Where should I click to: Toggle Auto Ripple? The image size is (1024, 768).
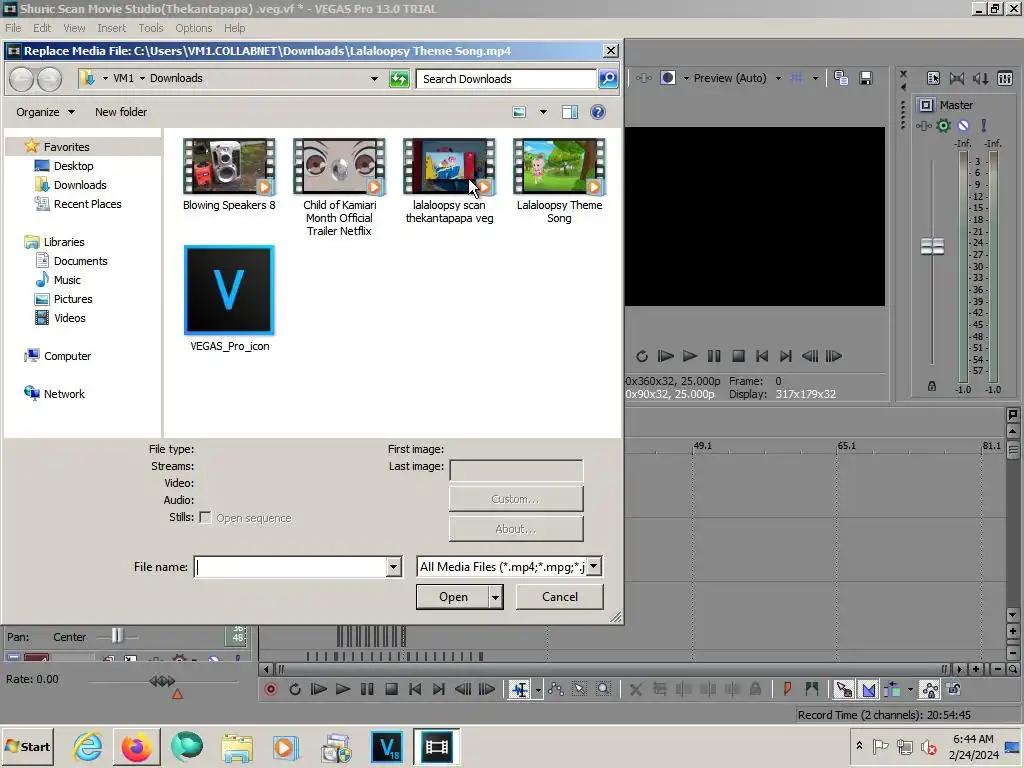(892, 689)
